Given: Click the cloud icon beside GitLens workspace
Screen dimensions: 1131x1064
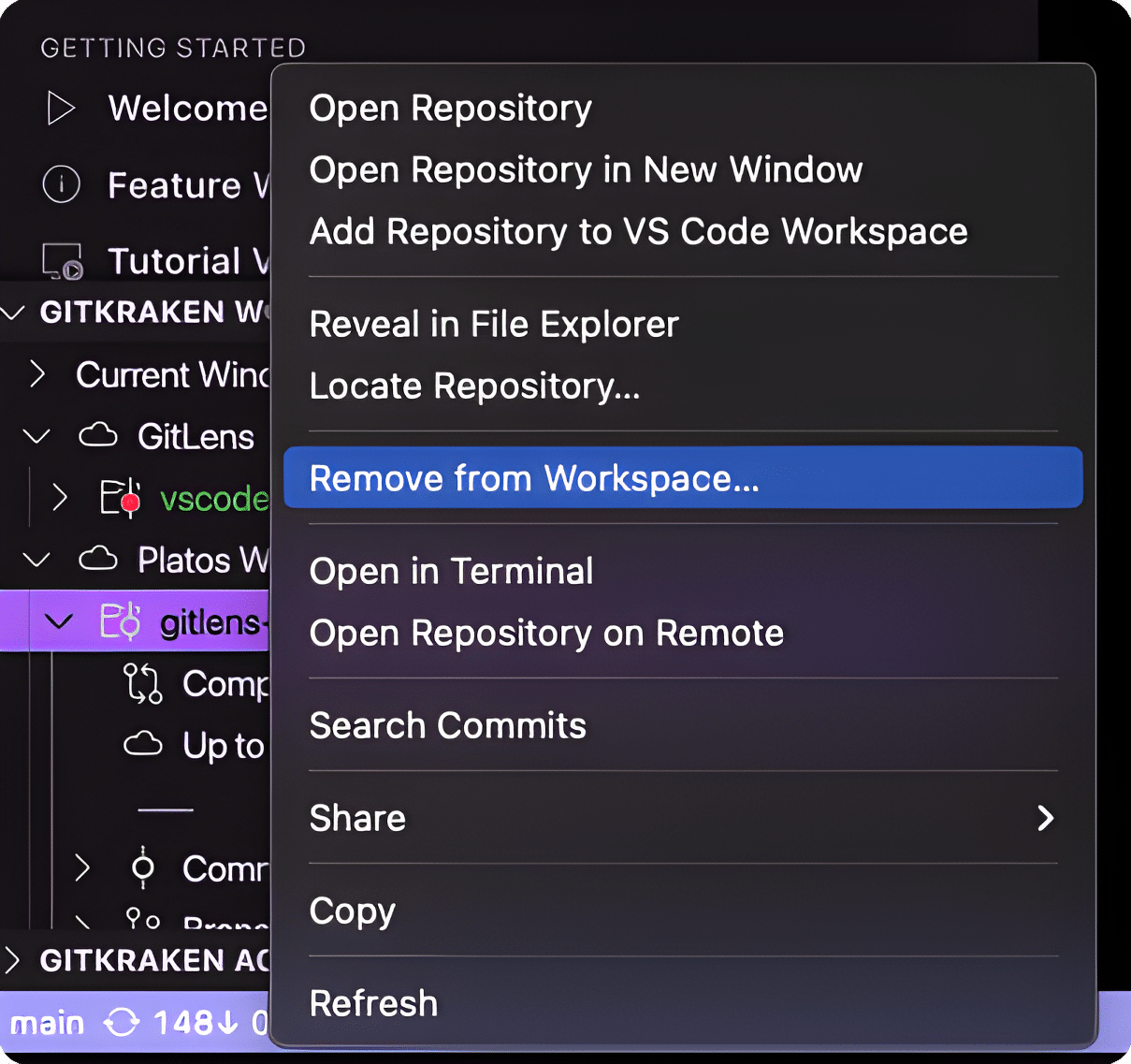Looking at the screenshot, I should [x=97, y=436].
